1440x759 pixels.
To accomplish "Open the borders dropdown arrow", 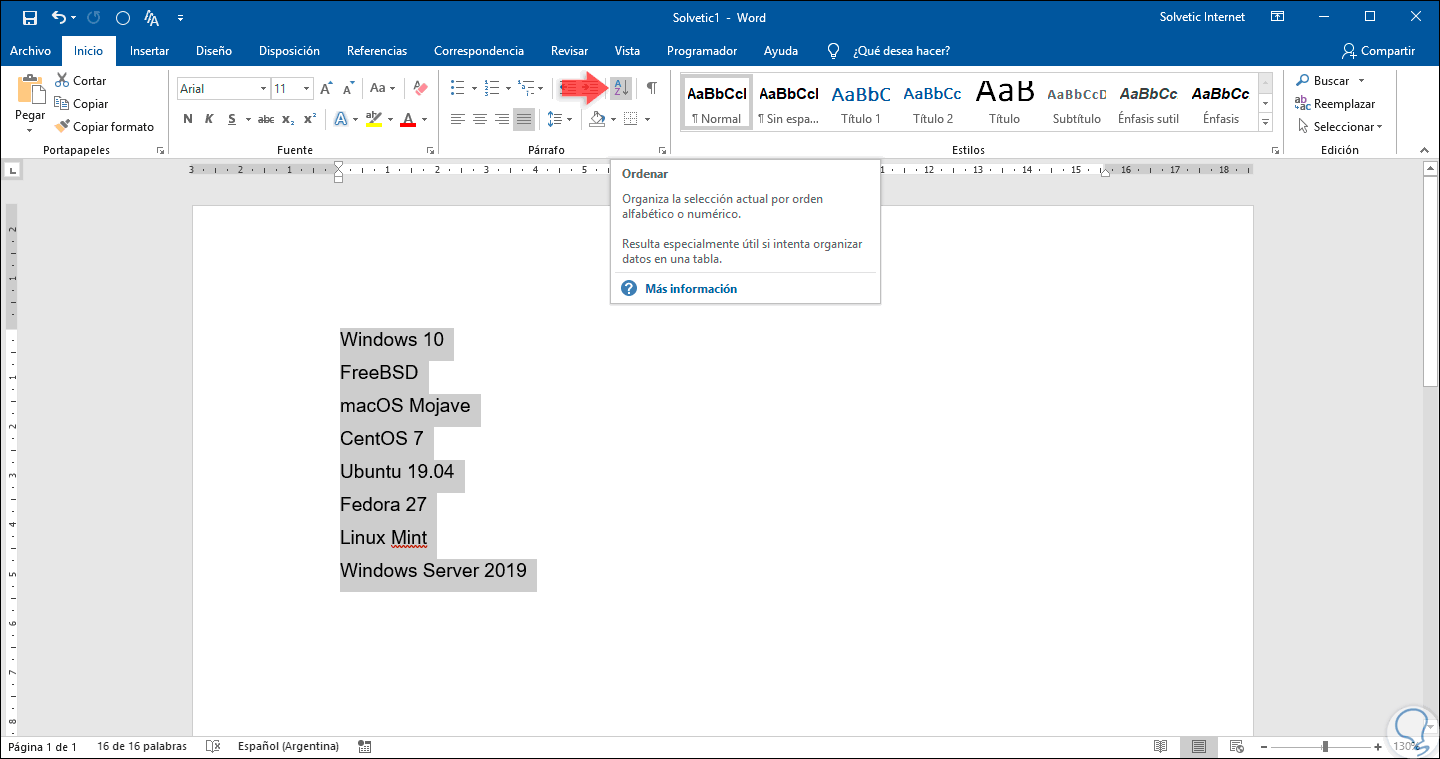I will click(647, 119).
